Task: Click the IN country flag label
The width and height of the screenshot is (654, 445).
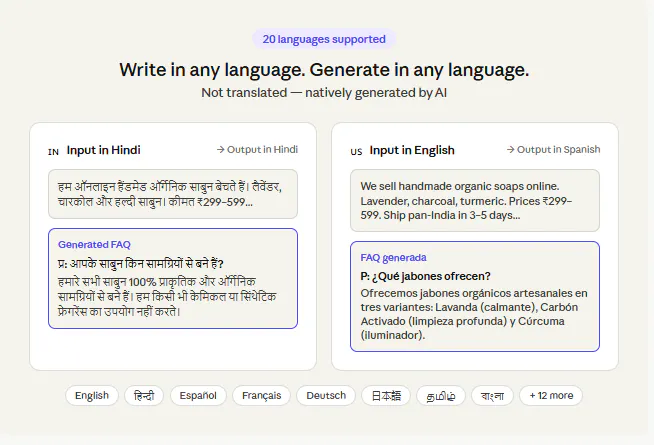Action: pyautogui.click(x=53, y=152)
